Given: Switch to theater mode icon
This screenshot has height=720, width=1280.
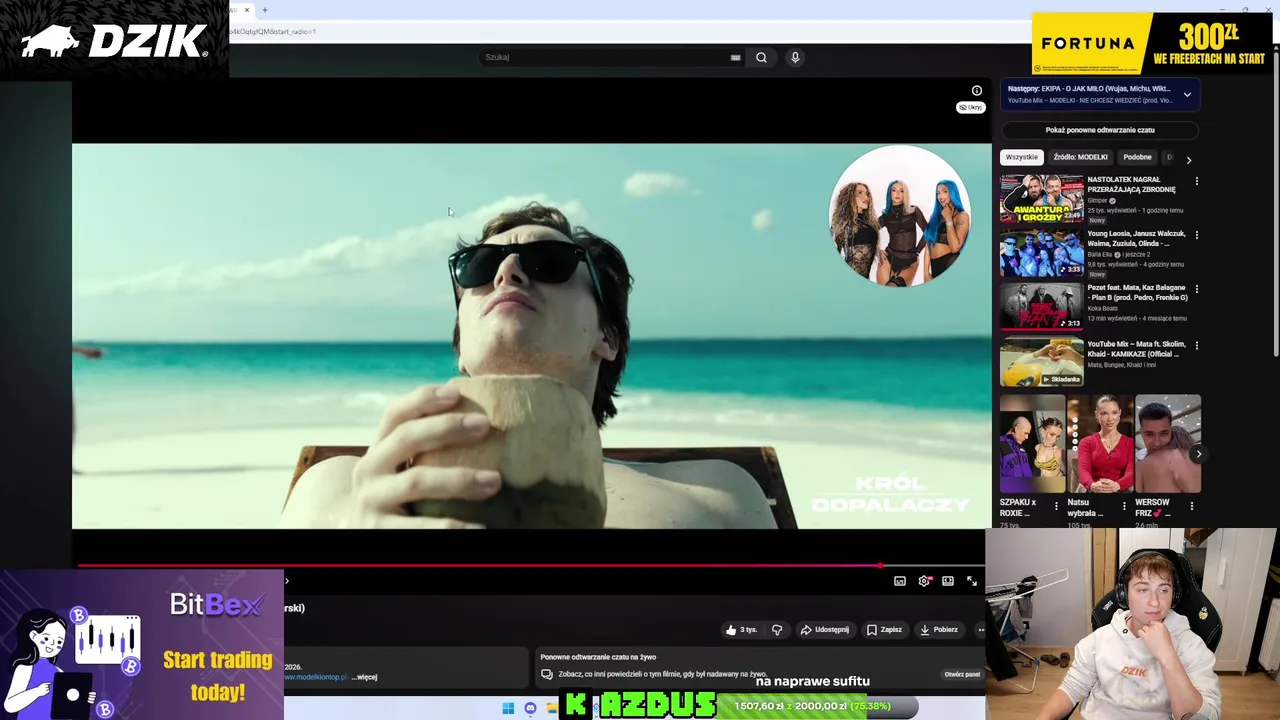Looking at the screenshot, I should (x=948, y=581).
